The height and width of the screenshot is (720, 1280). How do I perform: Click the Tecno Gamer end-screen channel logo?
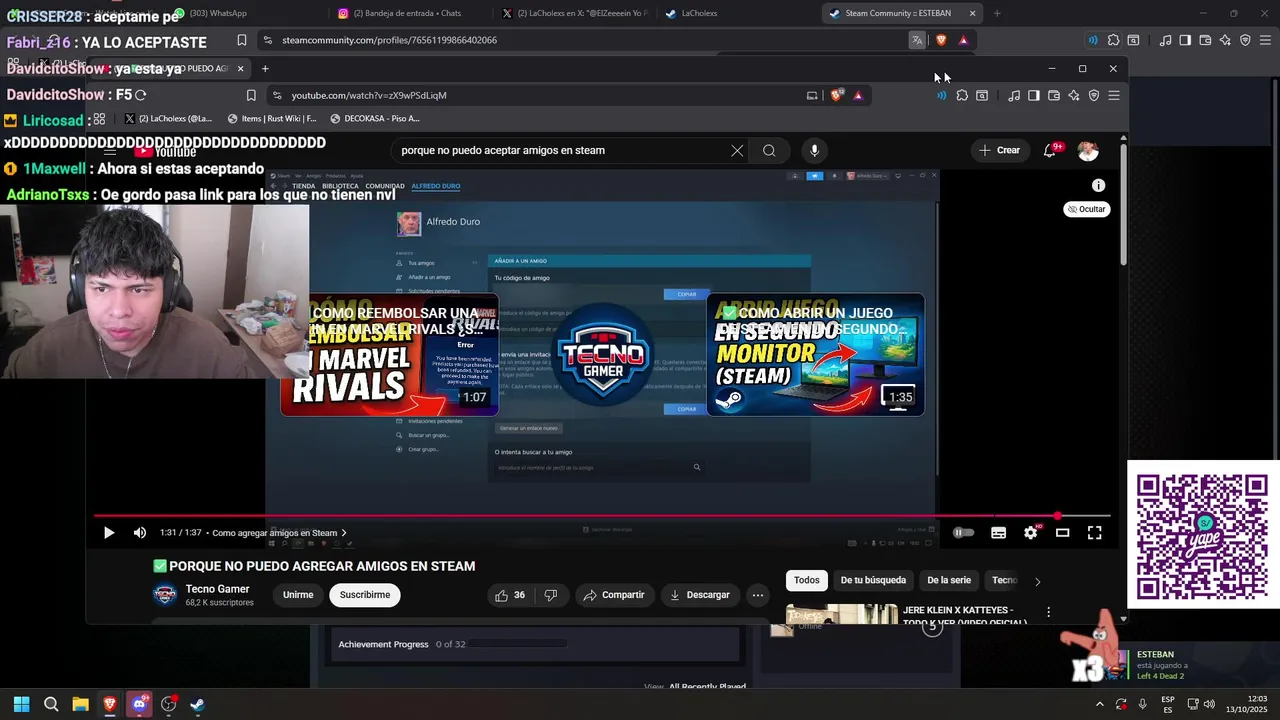(x=602, y=354)
